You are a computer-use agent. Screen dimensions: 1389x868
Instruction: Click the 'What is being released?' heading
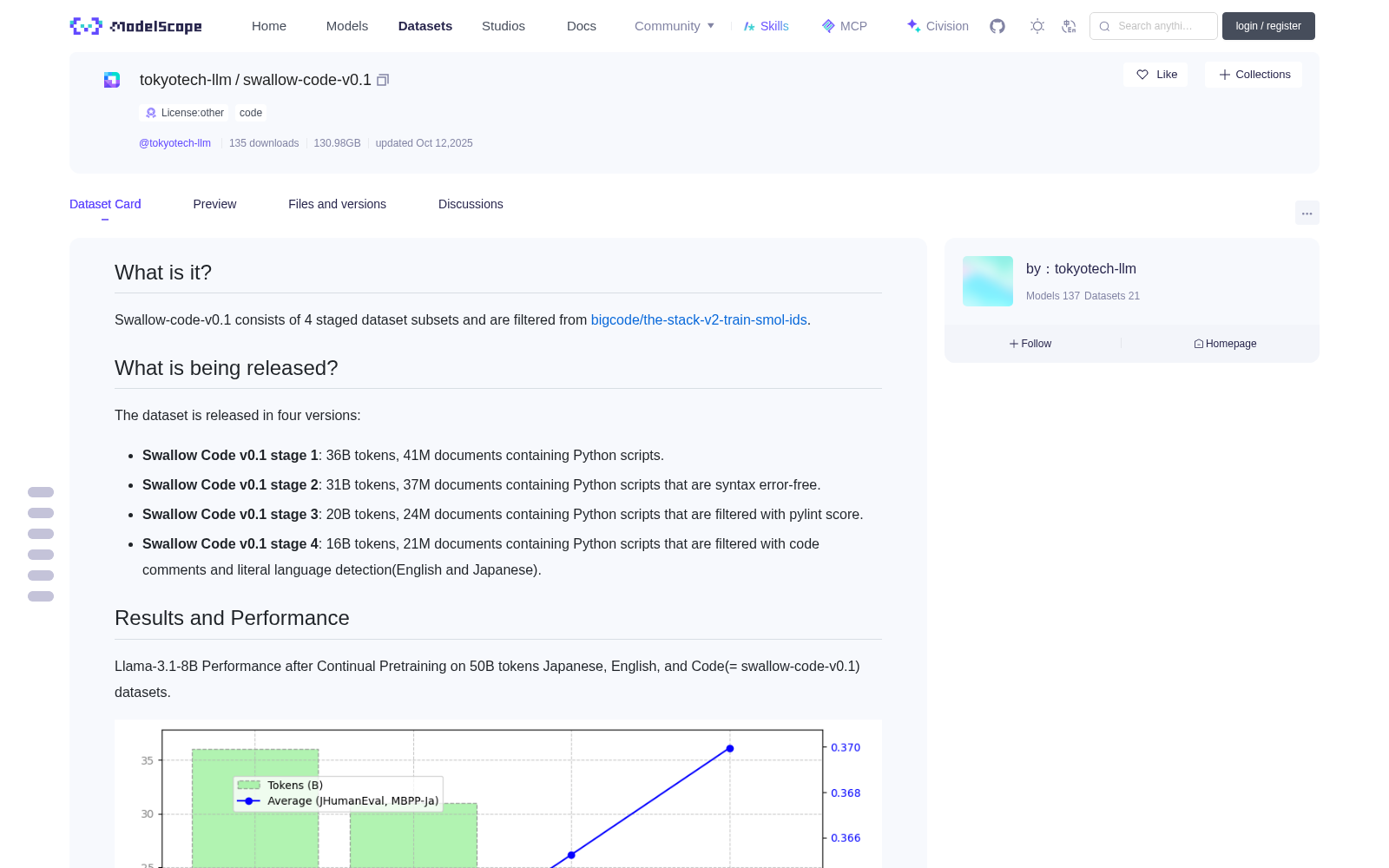coord(227,368)
